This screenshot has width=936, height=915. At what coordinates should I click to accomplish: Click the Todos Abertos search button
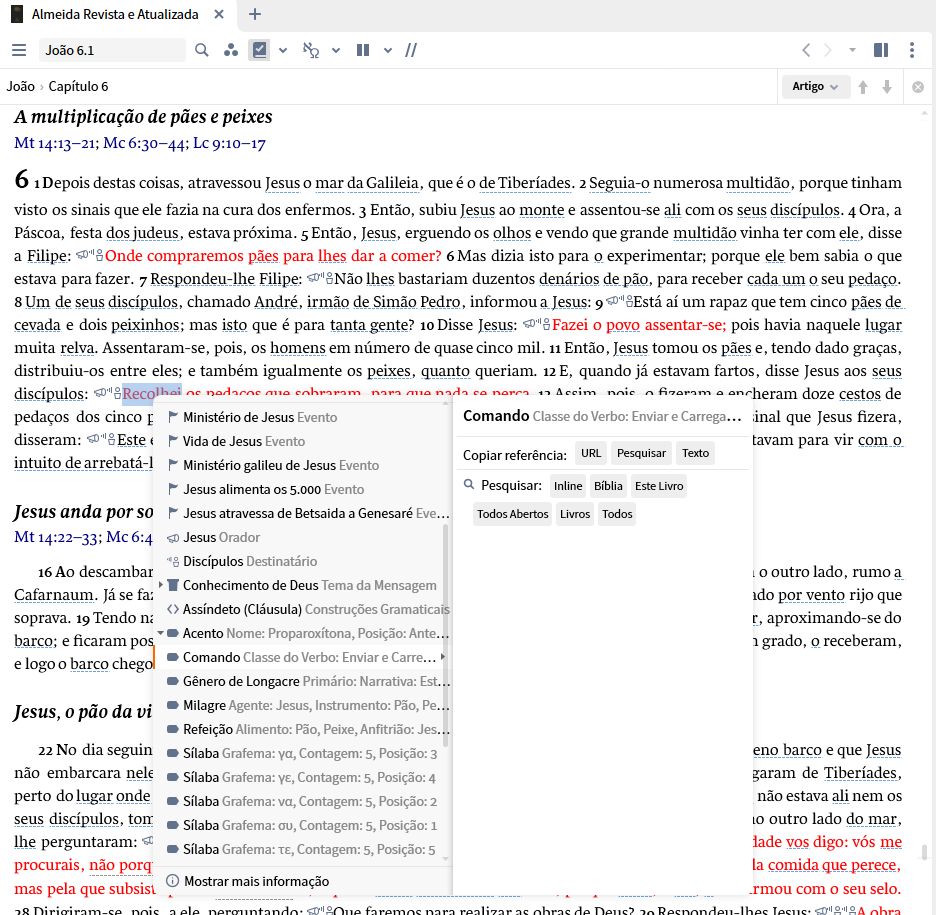pyautogui.click(x=513, y=514)
